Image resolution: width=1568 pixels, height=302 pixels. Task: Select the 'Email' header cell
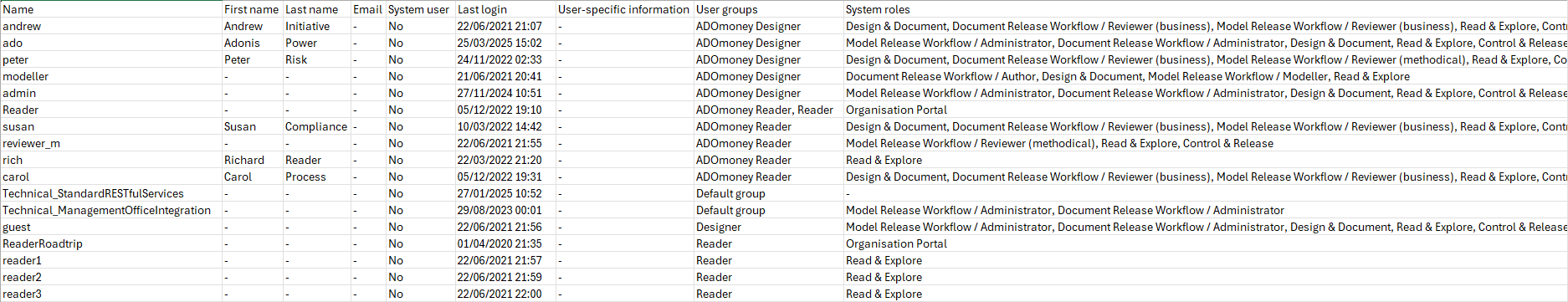(x=368, y=9)
